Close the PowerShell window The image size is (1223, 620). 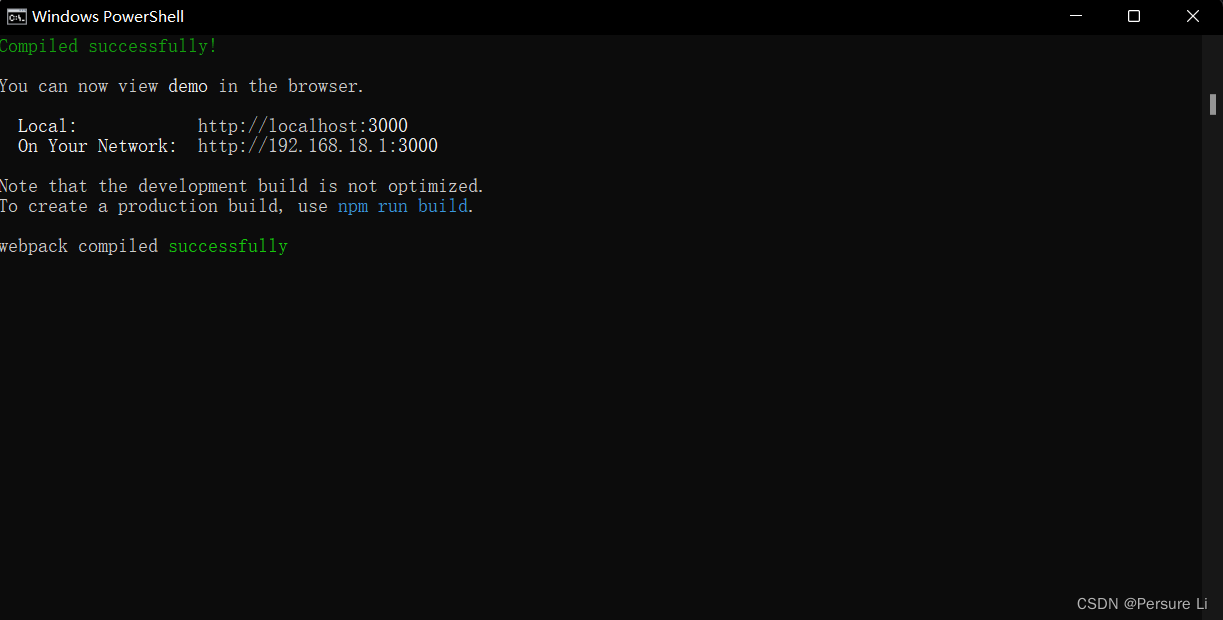1192,16
